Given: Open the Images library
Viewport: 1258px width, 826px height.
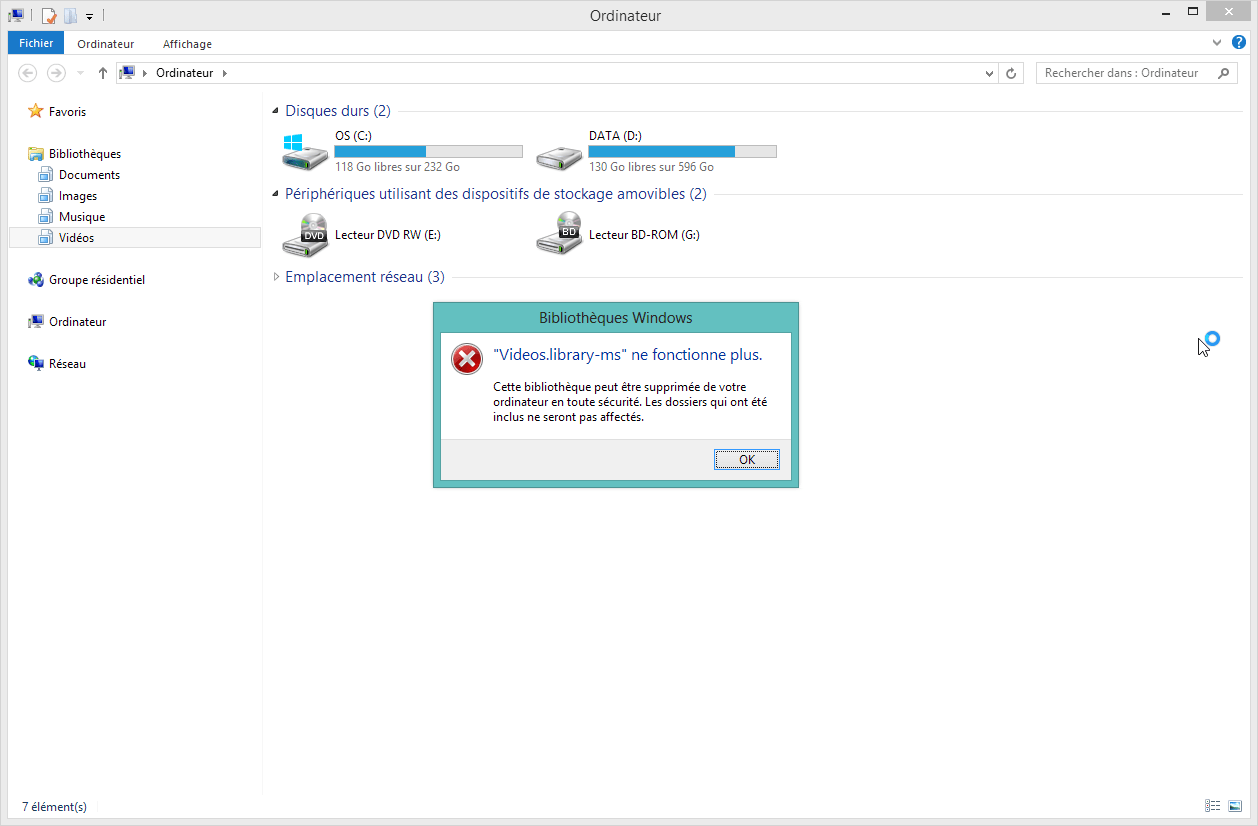Looking at the screenshot, I should (78, 196).
